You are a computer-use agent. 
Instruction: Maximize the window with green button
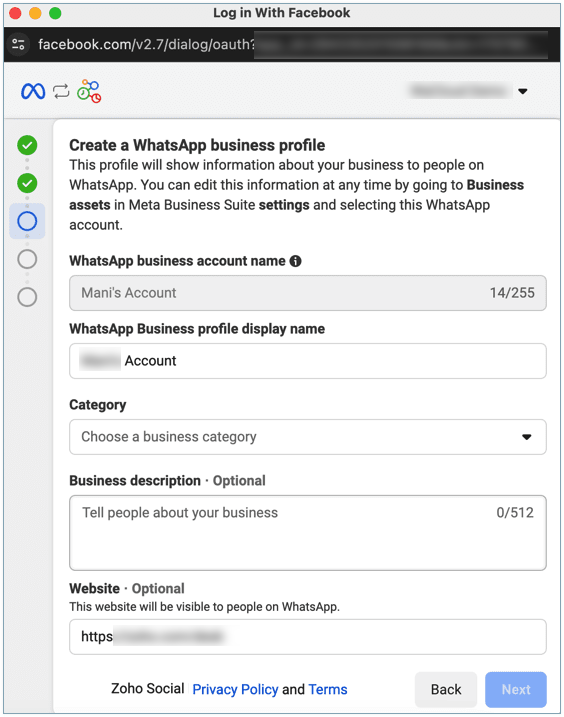55,13
